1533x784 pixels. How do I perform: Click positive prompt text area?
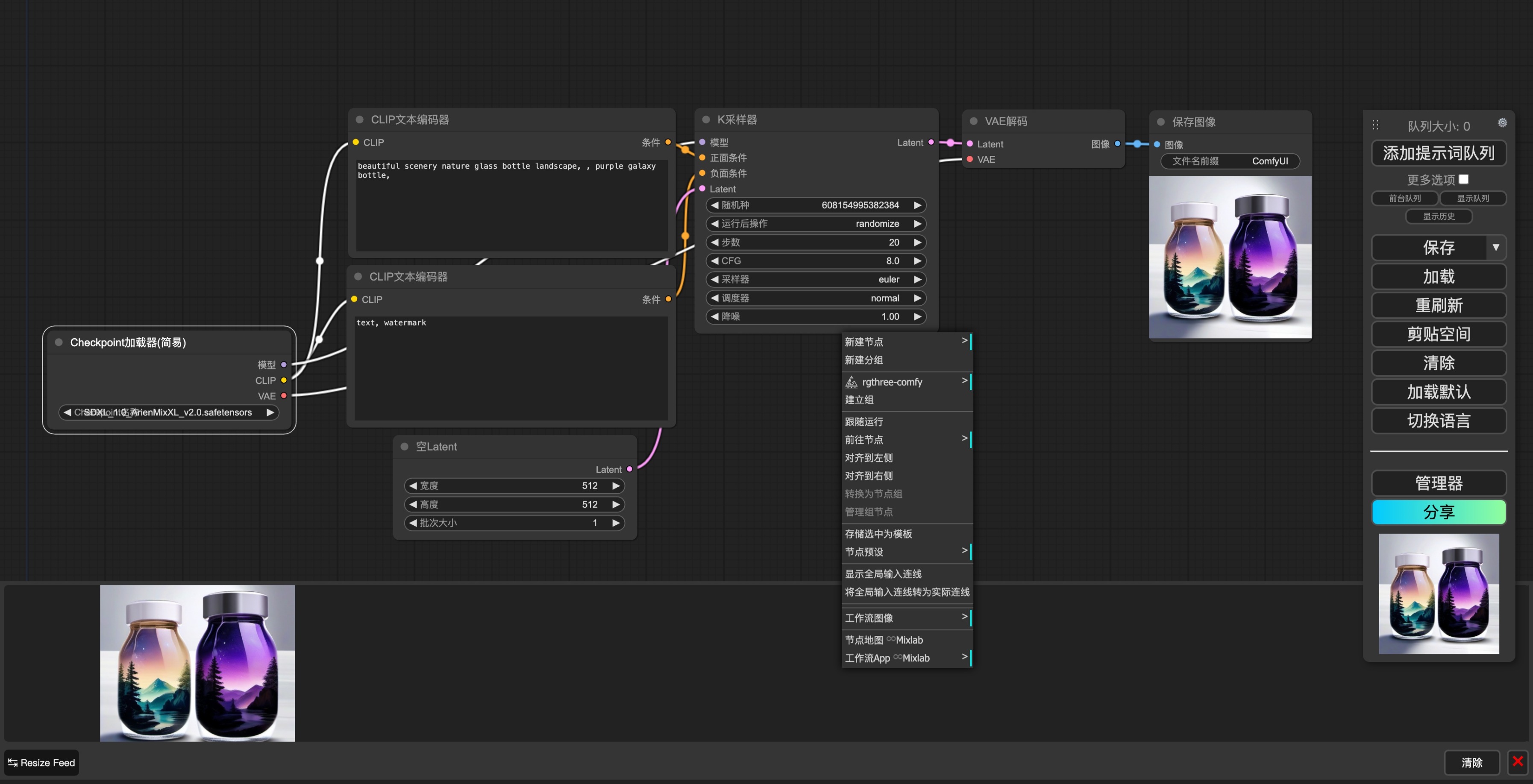pos(512,205)
